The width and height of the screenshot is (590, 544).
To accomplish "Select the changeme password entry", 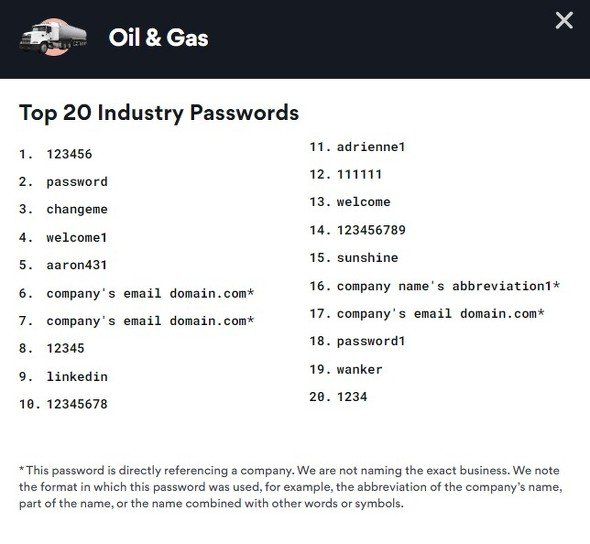I will (x=77, y=209).
